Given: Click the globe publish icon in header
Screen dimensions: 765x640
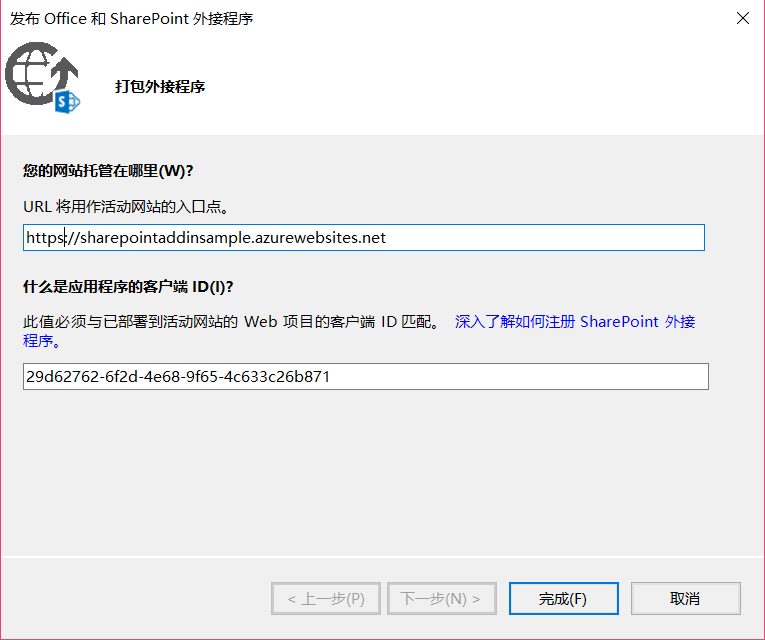Looking at the screenshot, I should [x=32, y=70].
